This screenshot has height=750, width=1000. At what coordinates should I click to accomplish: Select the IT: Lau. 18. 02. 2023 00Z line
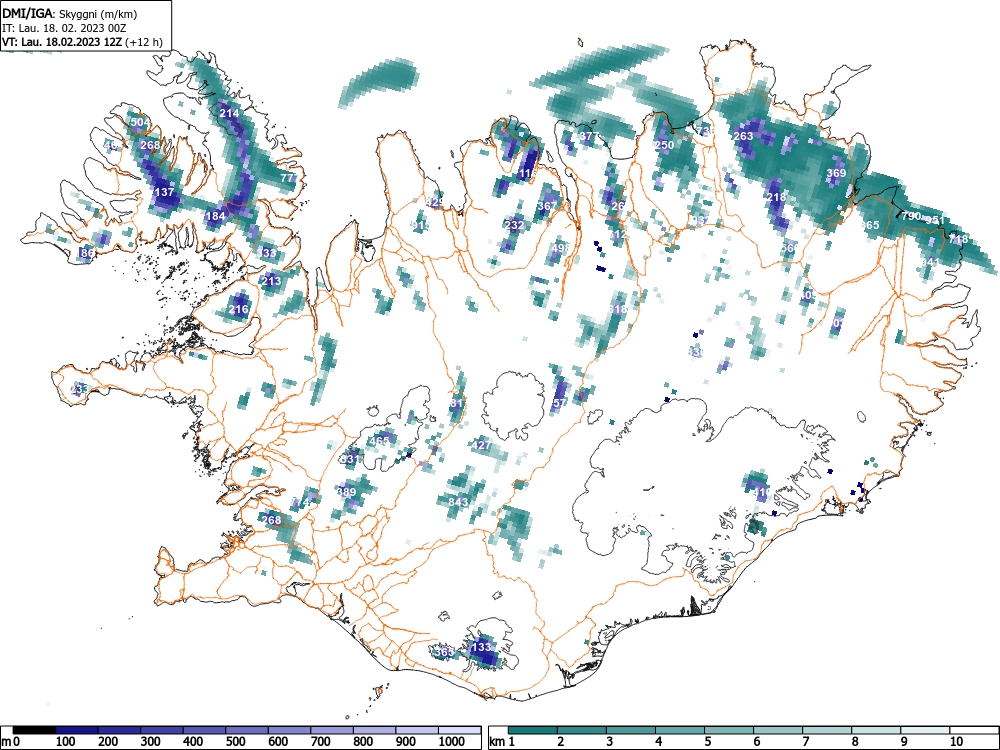click(x=64, y=28)
